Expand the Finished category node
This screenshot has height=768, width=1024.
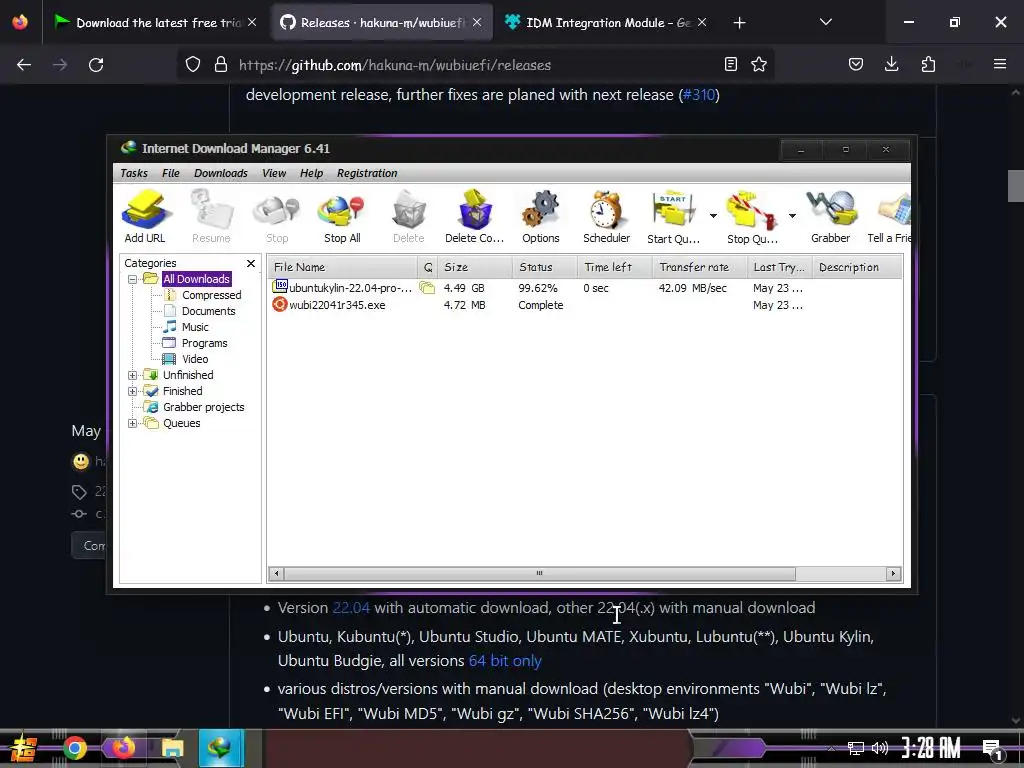coord(133,391)
